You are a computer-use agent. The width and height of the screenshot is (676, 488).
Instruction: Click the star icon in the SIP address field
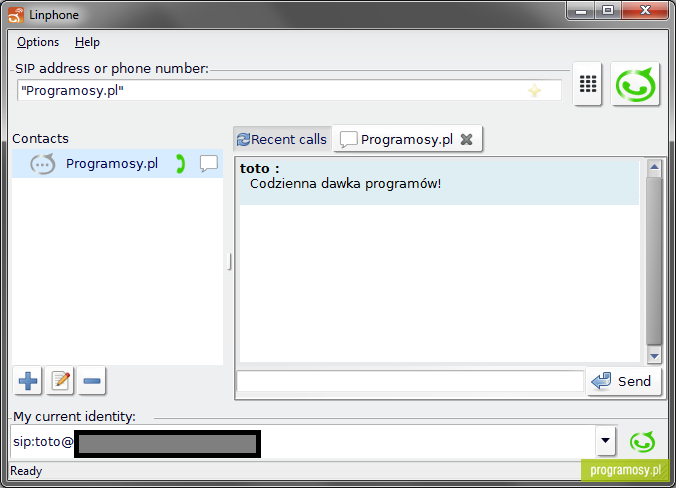tap(535, 91)
